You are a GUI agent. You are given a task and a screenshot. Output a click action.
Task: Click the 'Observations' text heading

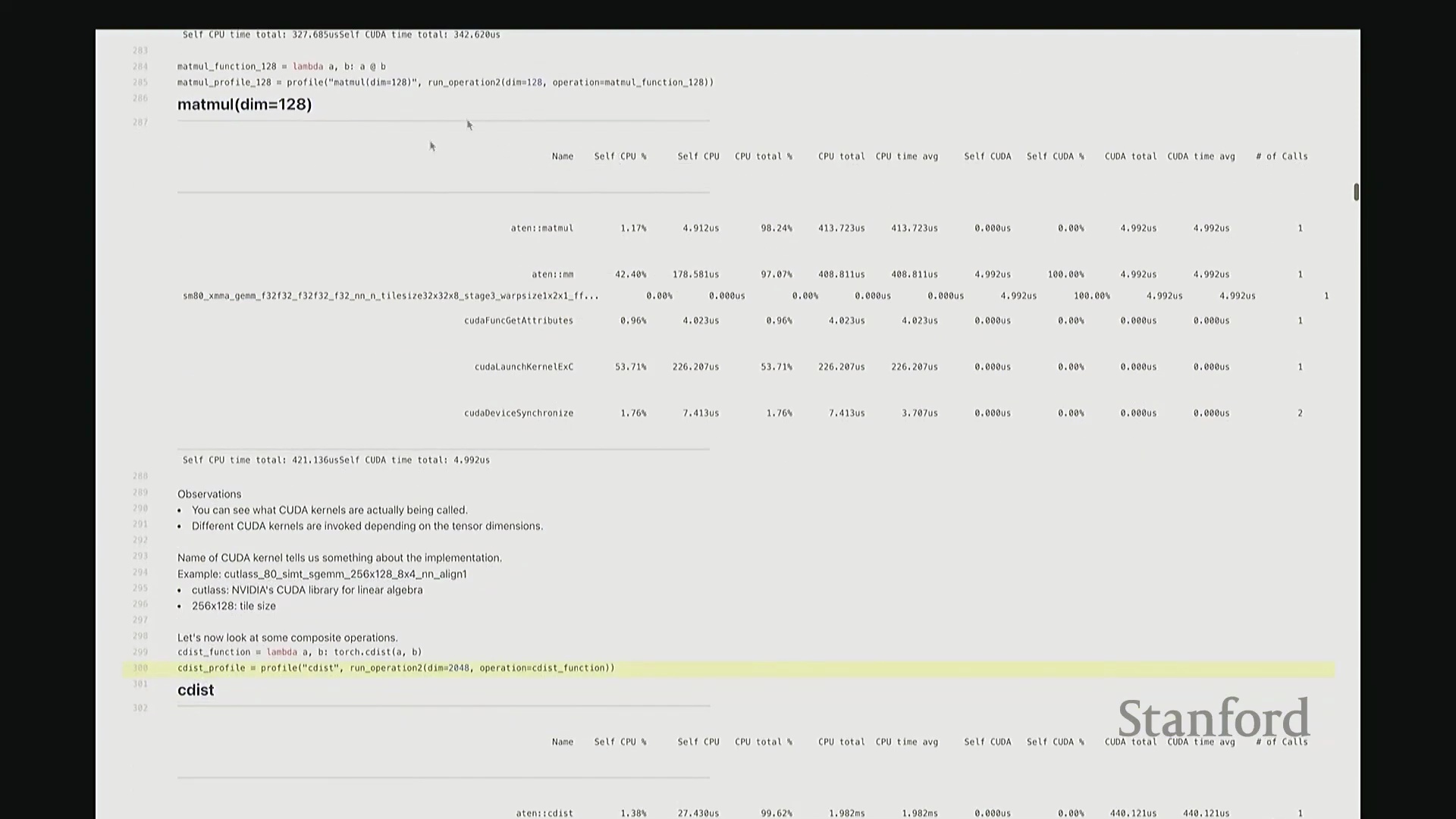209,494
